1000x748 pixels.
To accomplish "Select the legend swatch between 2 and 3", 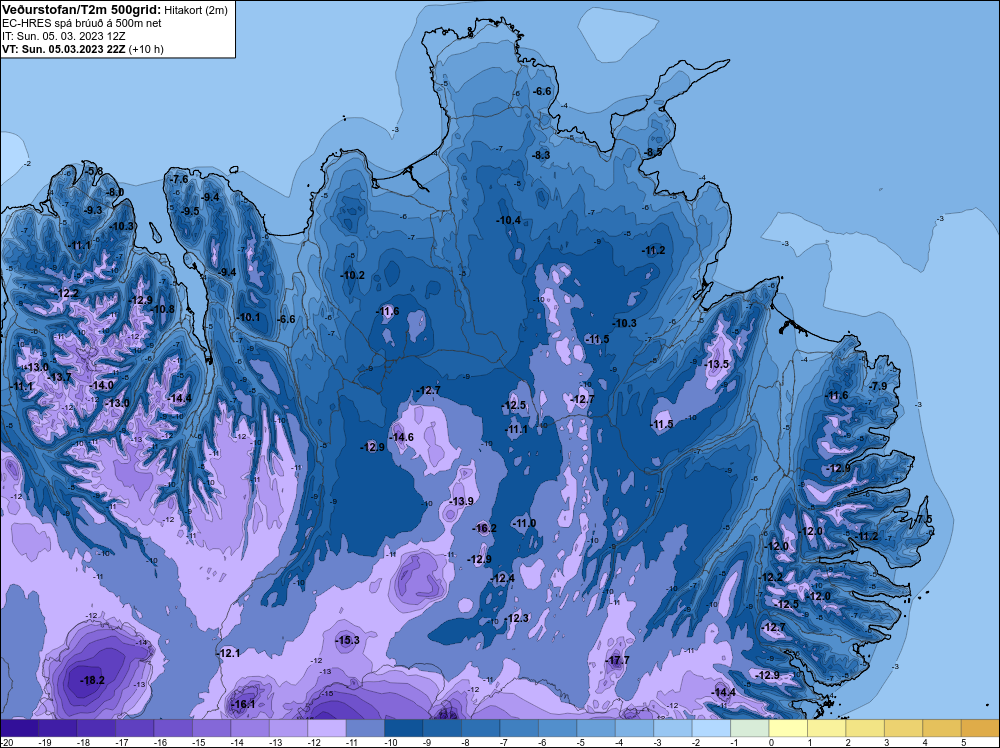I will pos(865,728).
